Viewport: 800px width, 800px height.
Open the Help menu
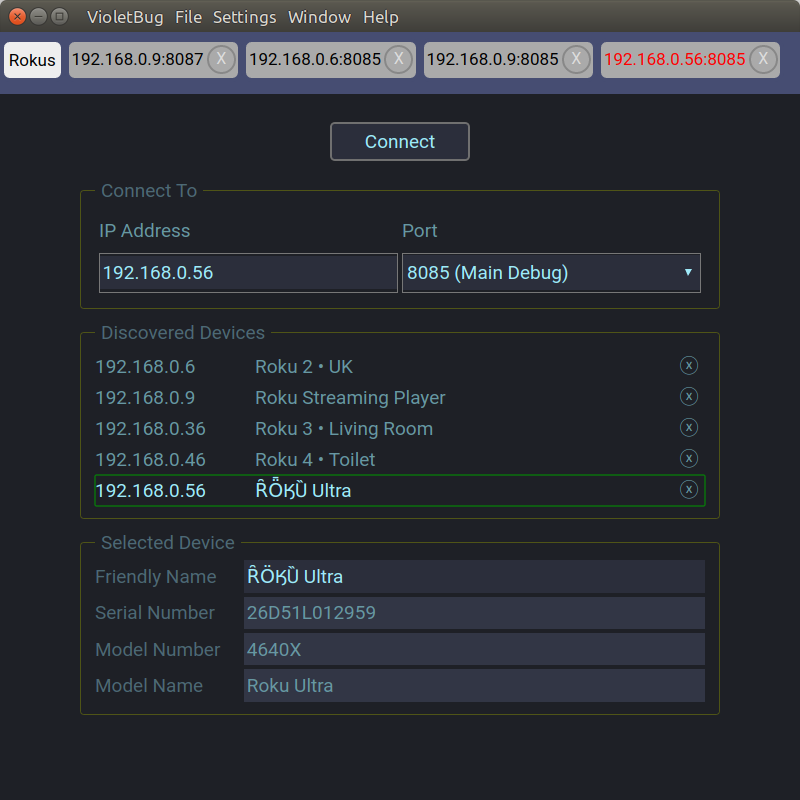pyautogui.click(x=381, y=17)
